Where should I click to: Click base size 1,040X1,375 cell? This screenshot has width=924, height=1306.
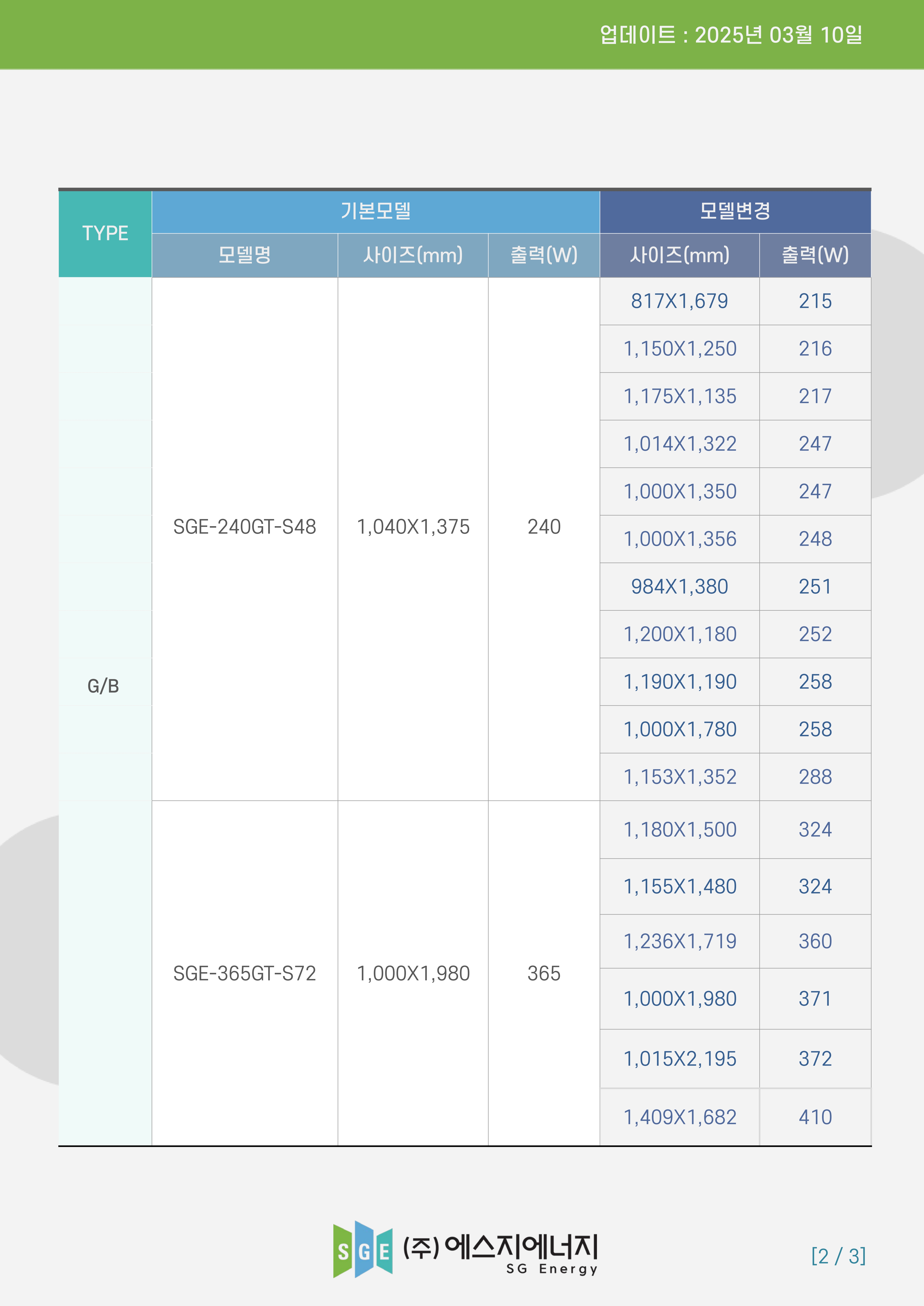tap(413, 527)
